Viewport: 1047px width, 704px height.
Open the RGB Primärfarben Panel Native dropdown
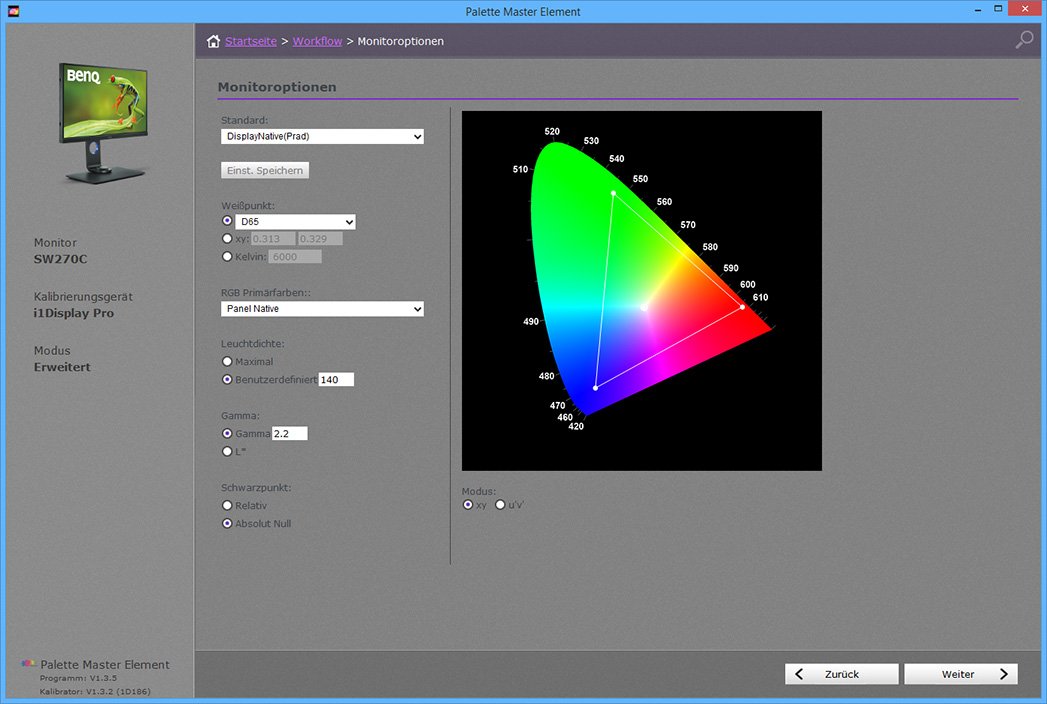[322, 309]
